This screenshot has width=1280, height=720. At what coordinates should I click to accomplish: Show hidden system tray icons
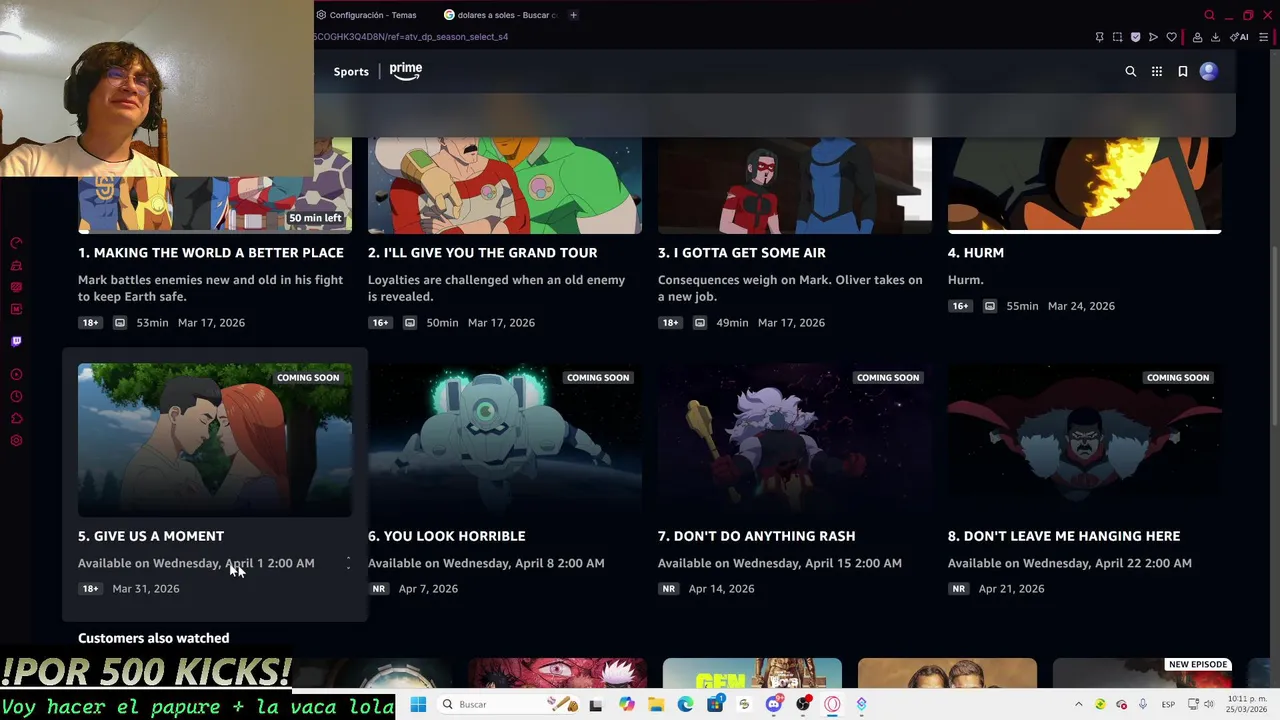point(1078,704)
